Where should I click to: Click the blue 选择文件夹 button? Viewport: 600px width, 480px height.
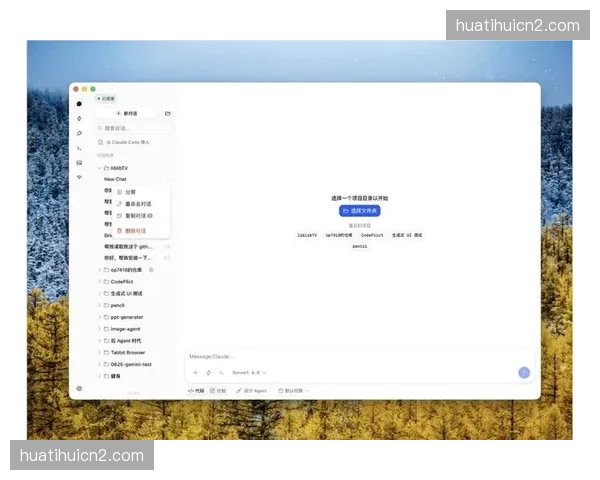click(x=359, y=211)
